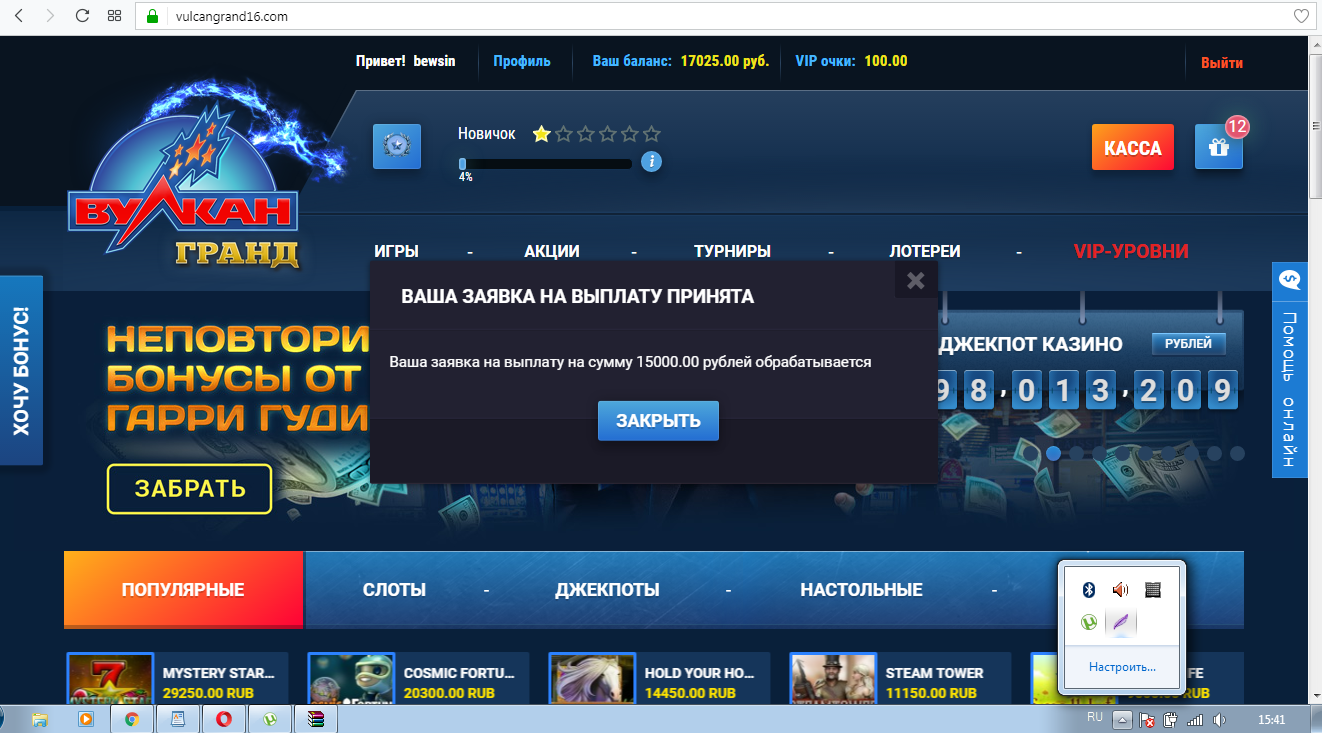Open uTorrent from the taskbar
The height and width of the screenshot is (733, 1322).
coord(270,719)
